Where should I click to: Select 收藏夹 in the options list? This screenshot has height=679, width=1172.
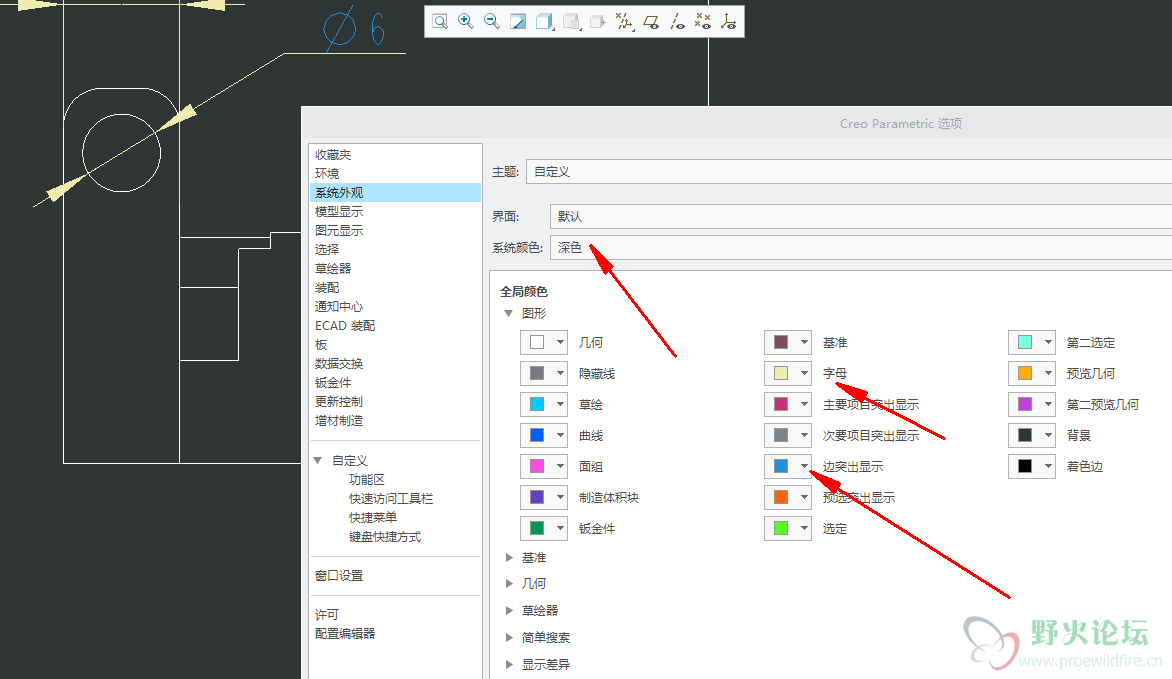[333, 155]
